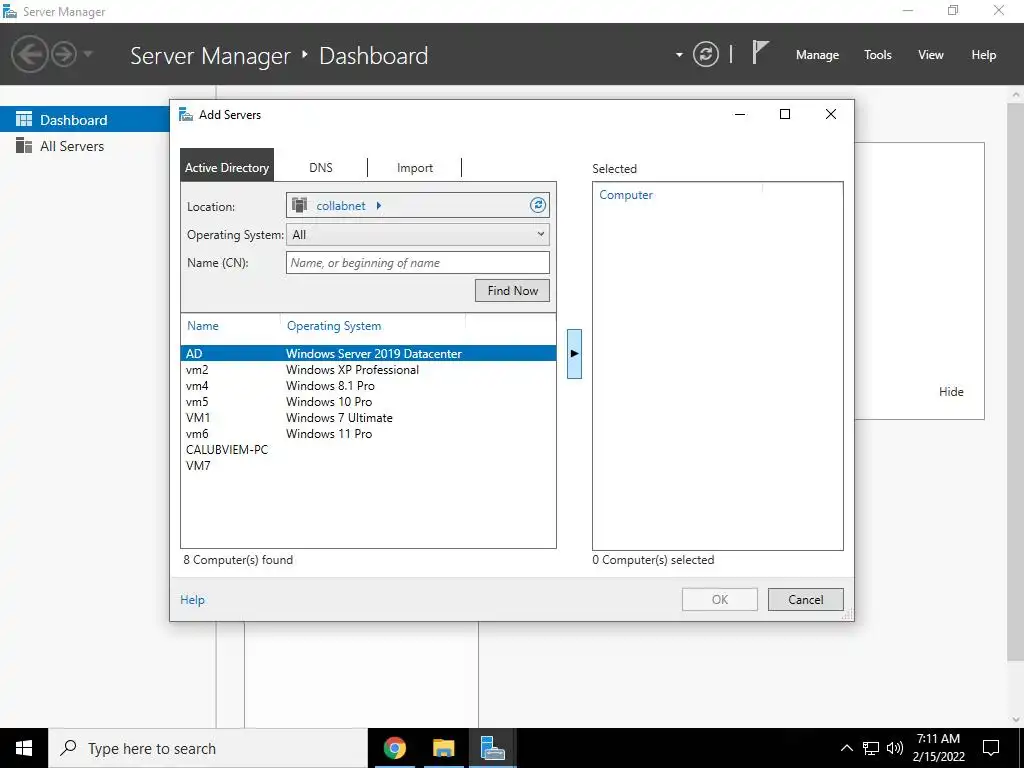Open File Explorer from the taskbar
1024x768 pixels.
[x=443, y=748]
